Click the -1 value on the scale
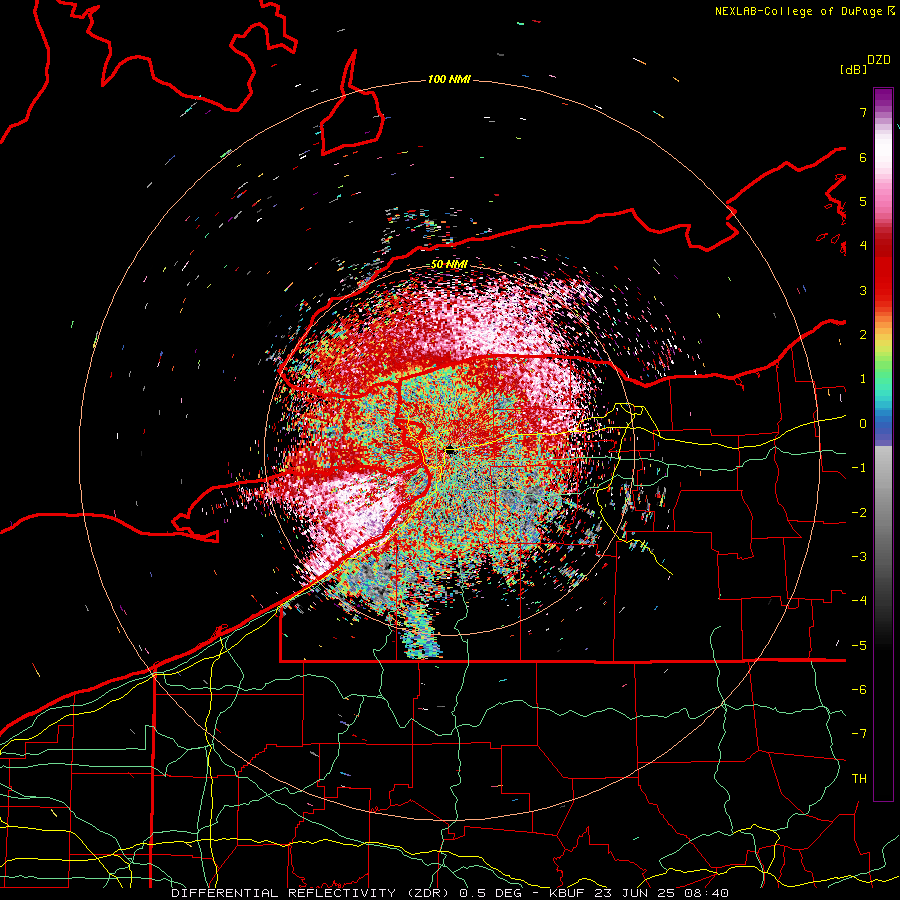Image resolution: width=900 pixels, height=900 pixels. point(859,468)
